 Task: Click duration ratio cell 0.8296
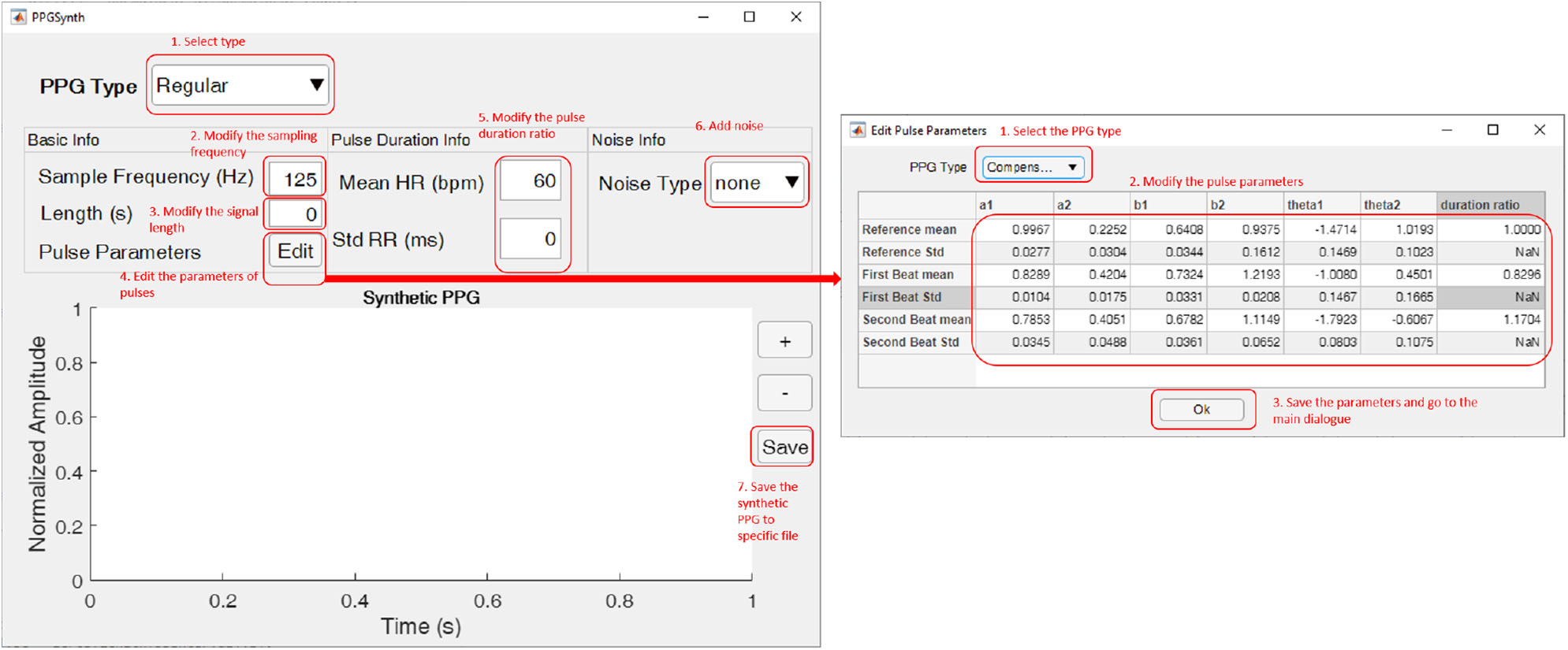pyautogui.click(x=1490, y=274)
